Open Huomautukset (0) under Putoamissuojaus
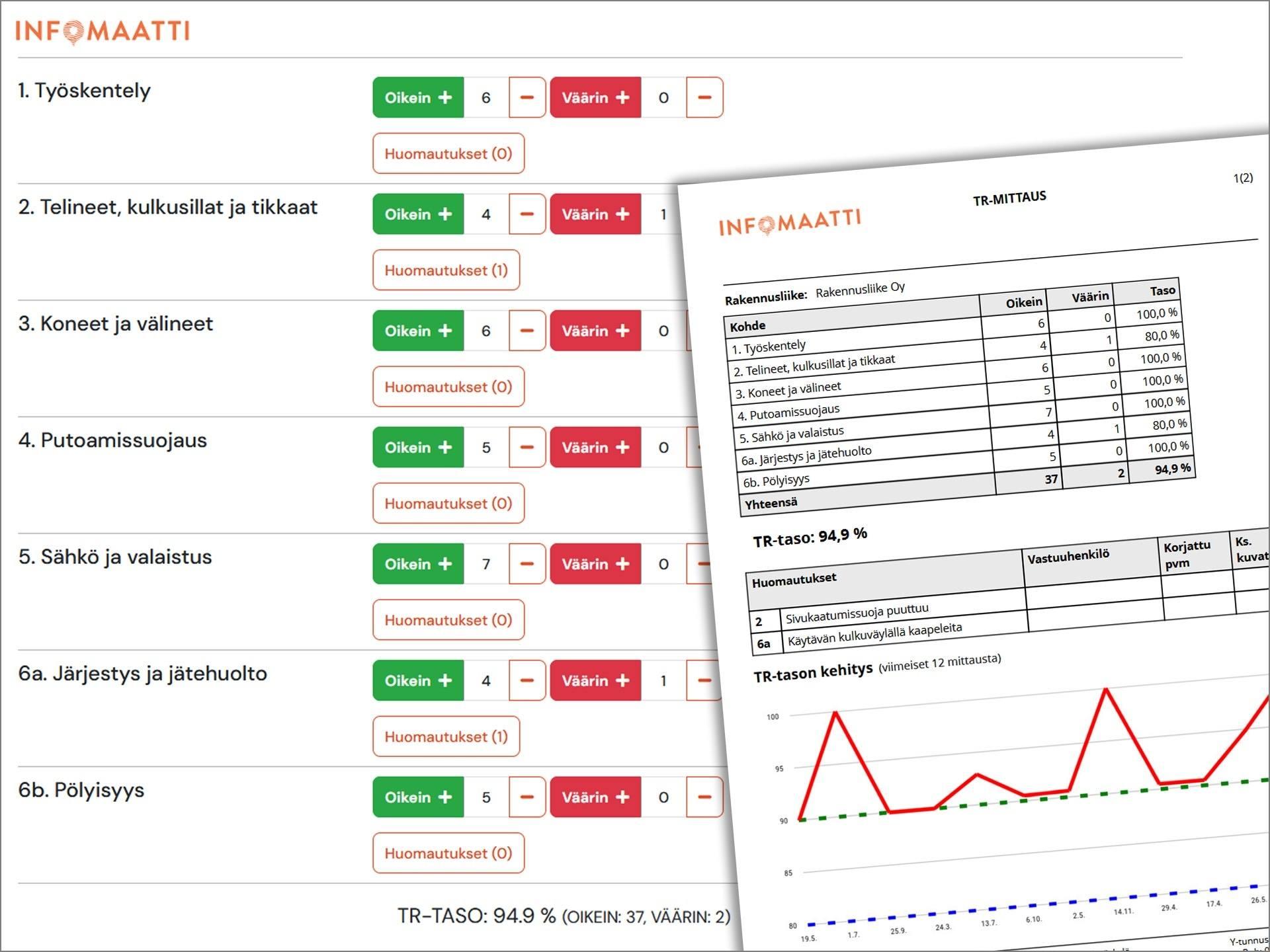 coord(448,503)
